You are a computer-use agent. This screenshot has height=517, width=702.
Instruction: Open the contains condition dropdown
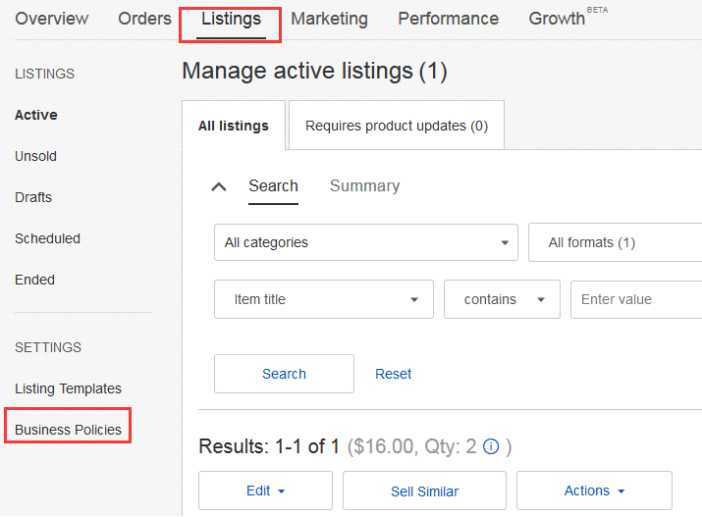pyautogui.click(x=502, y=299)
